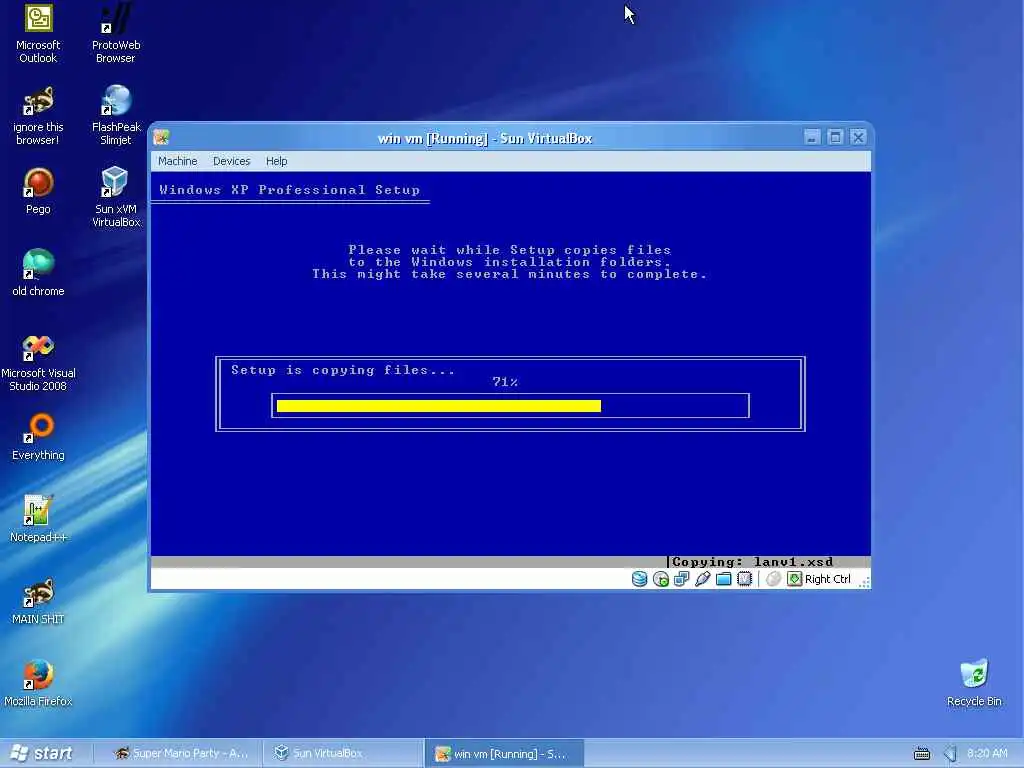Select the Microsoft Outlook desktop icon

pyautogui.click(x=38, y=34)
